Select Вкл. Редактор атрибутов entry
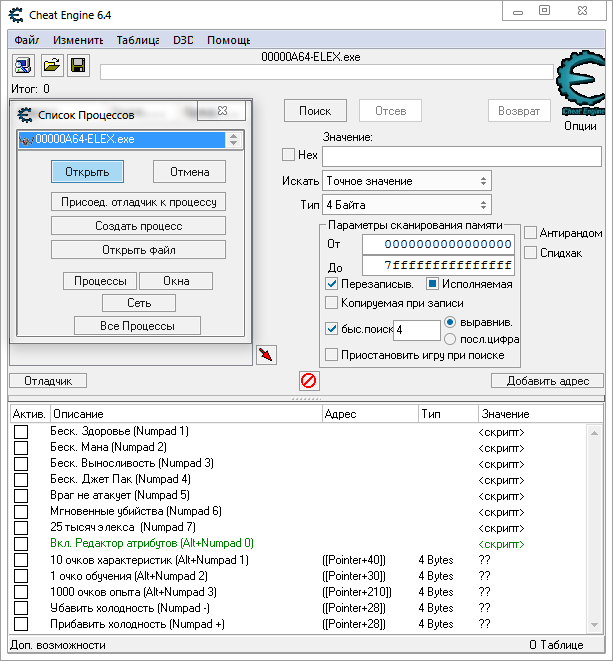This screenshot has width=613, height=661. coord(152,543)
